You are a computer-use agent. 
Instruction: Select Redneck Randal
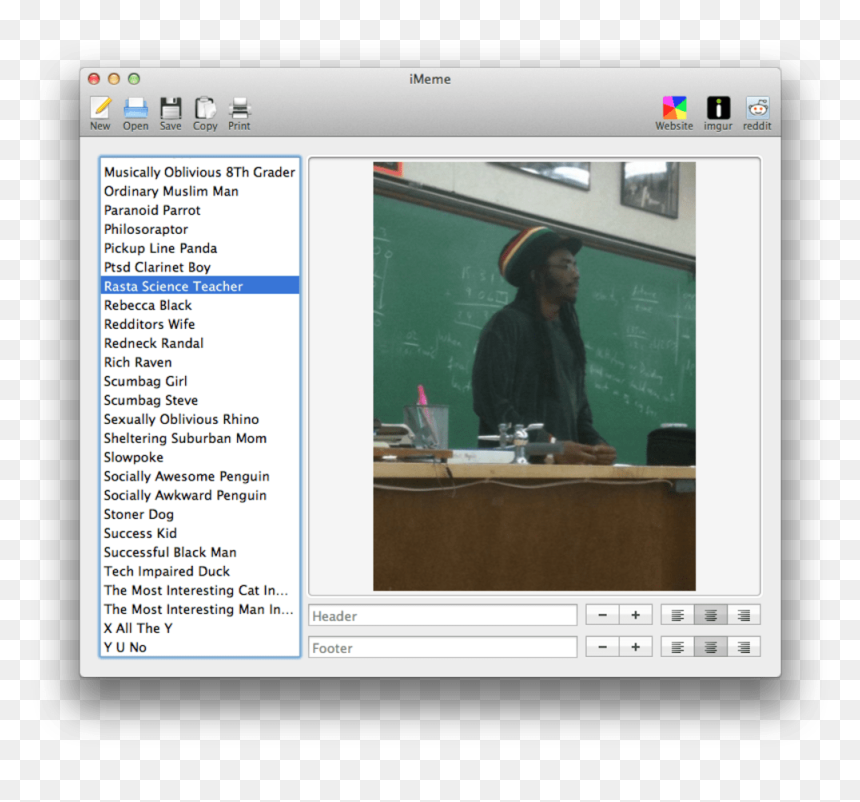[x=200, y=343]
